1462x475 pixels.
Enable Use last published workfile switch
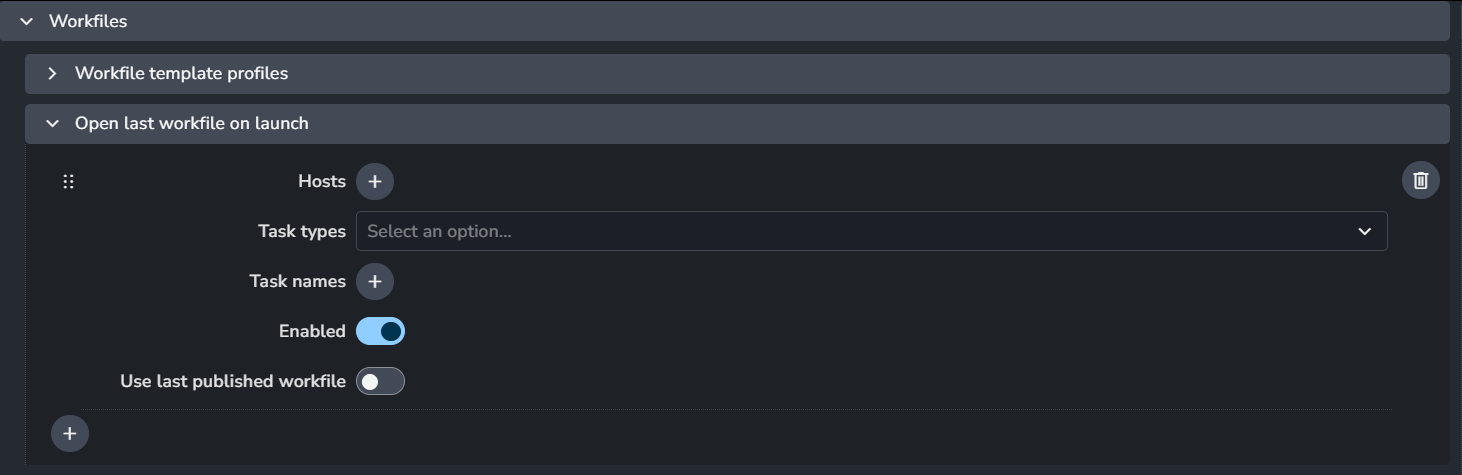pos(380,381)
